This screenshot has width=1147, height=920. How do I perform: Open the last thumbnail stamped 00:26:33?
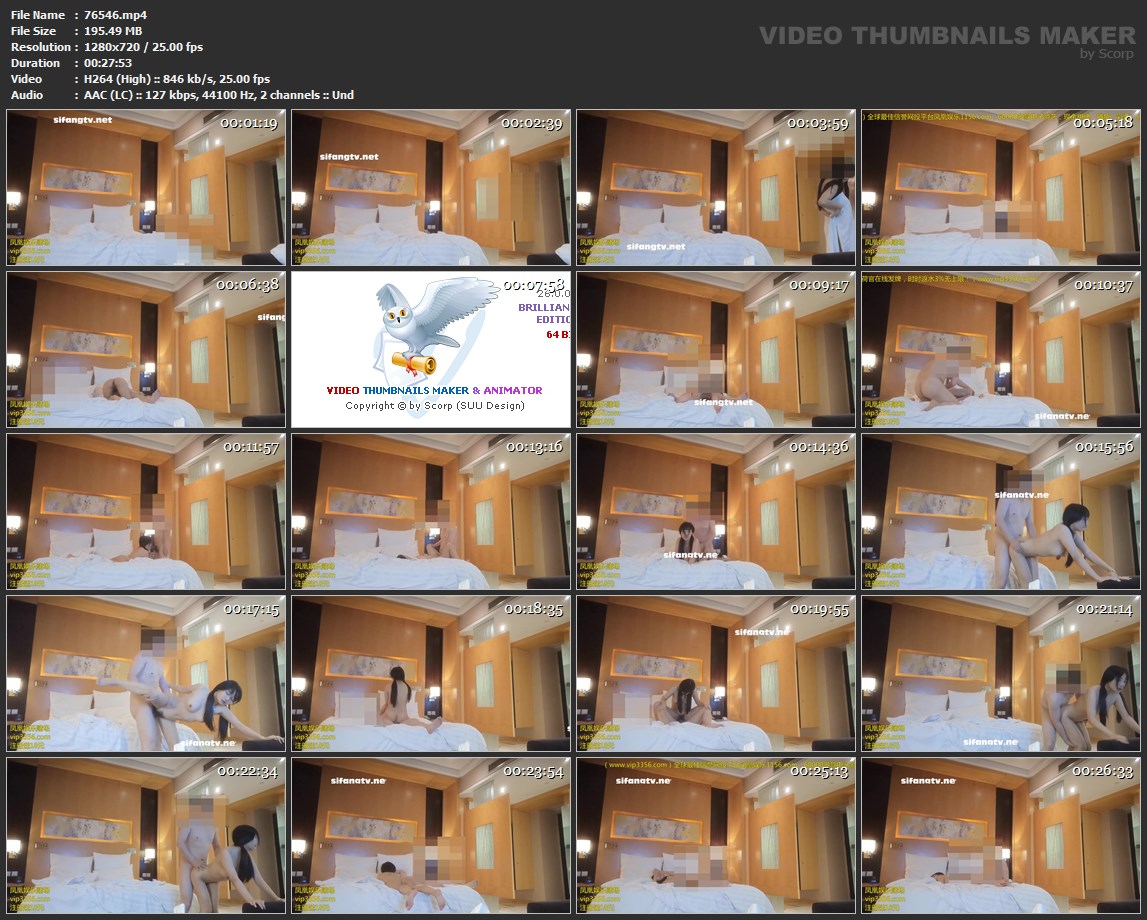pyautogui.click(x=1001, y=835)
